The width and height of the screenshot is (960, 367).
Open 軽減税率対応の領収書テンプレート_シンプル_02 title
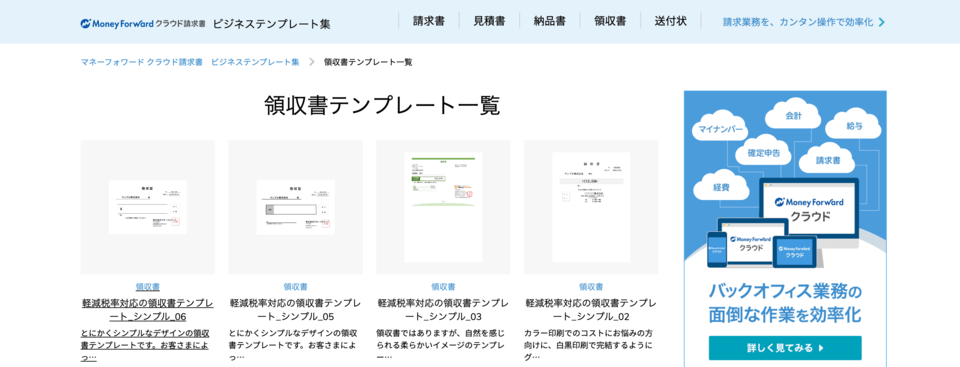pos(591,310)
